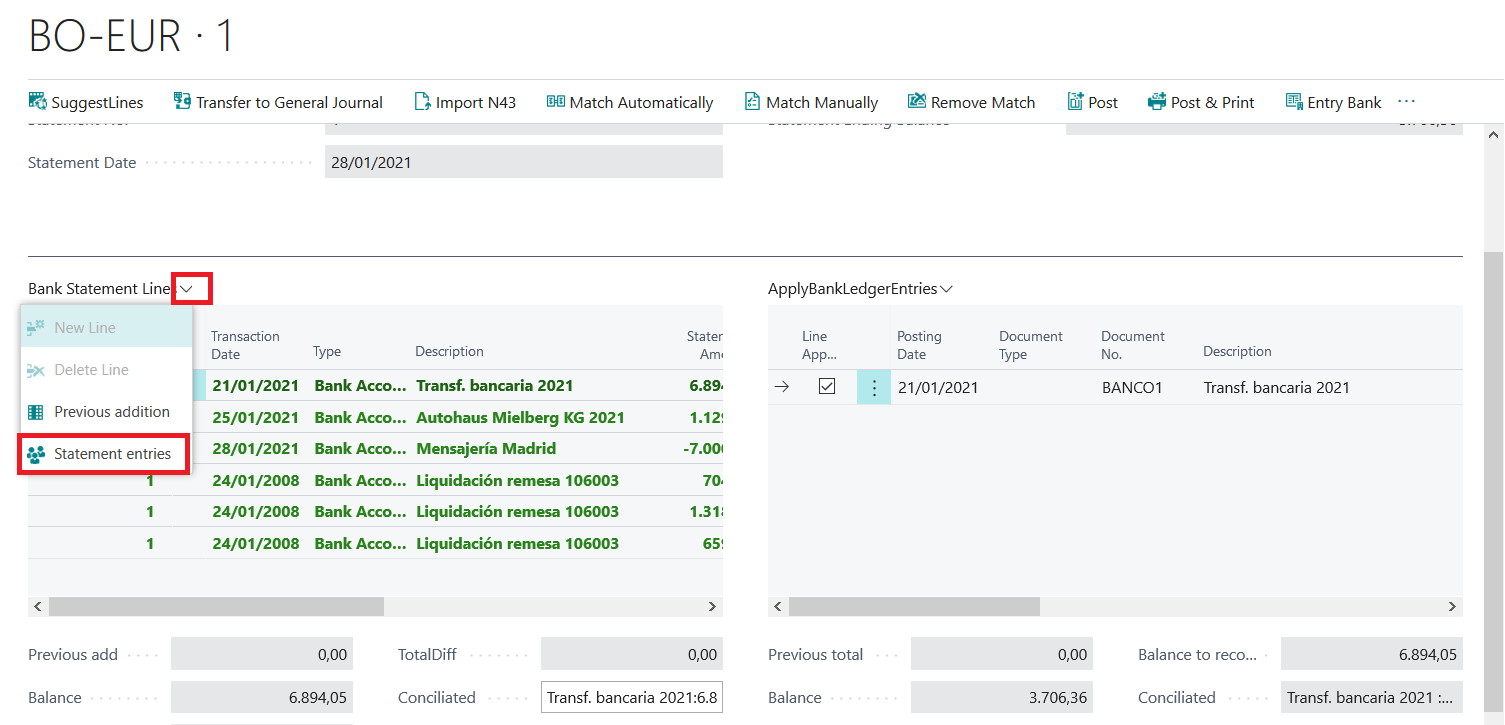Image resolution: width=1505 pixels, height=725 pixels.
Task: Click the ApplyBankLedgerEntries scroll-left arrow
Action: [778, 606]
